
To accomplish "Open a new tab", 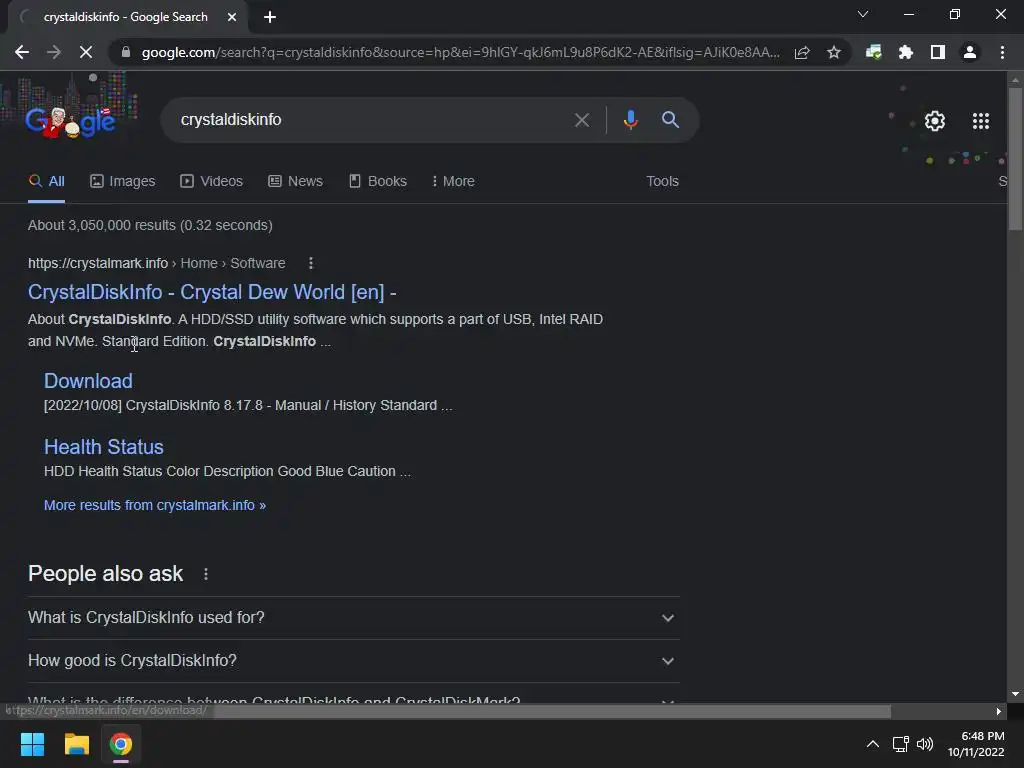I will [270, 17].
